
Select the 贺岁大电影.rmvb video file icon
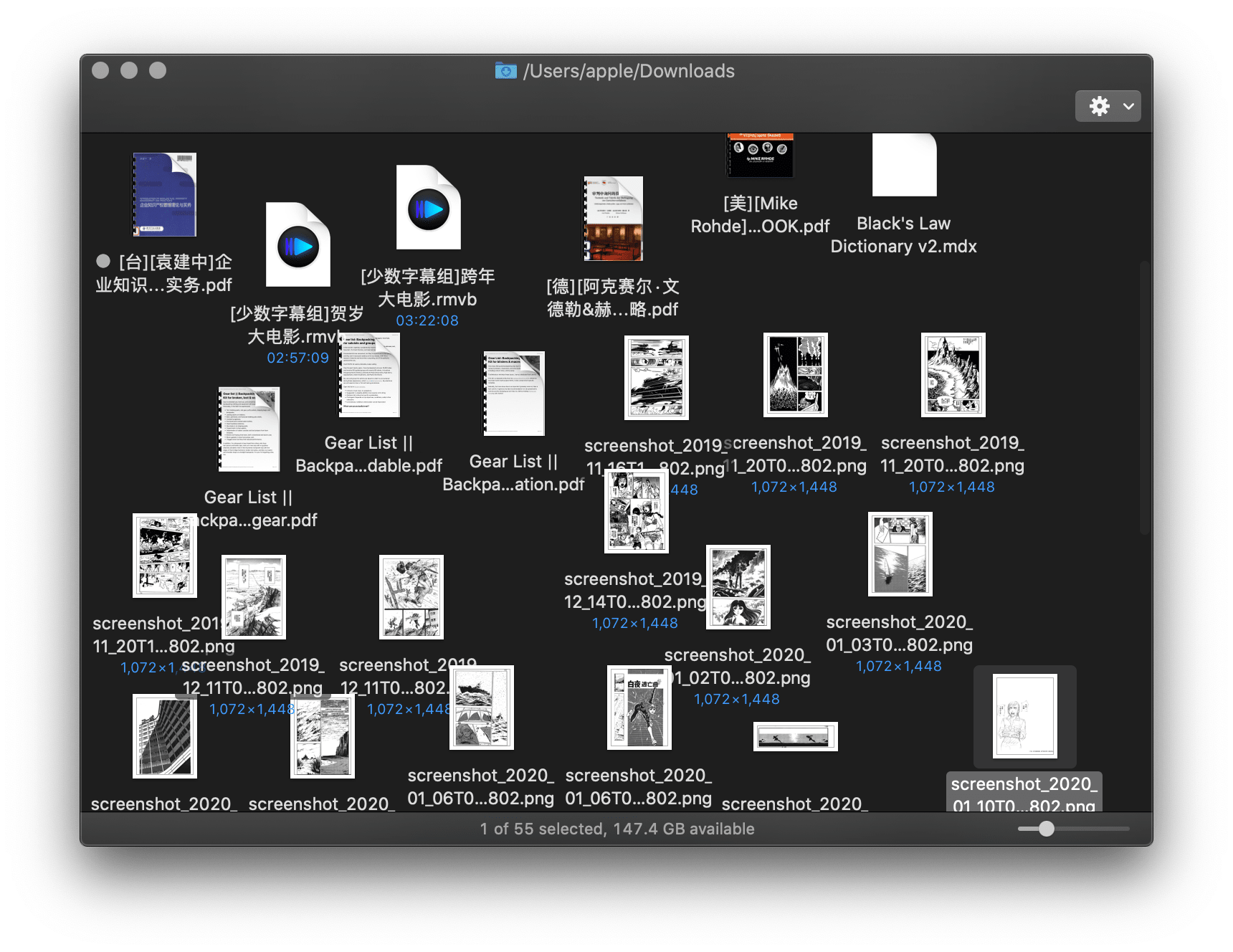click(x=297, y=245)
